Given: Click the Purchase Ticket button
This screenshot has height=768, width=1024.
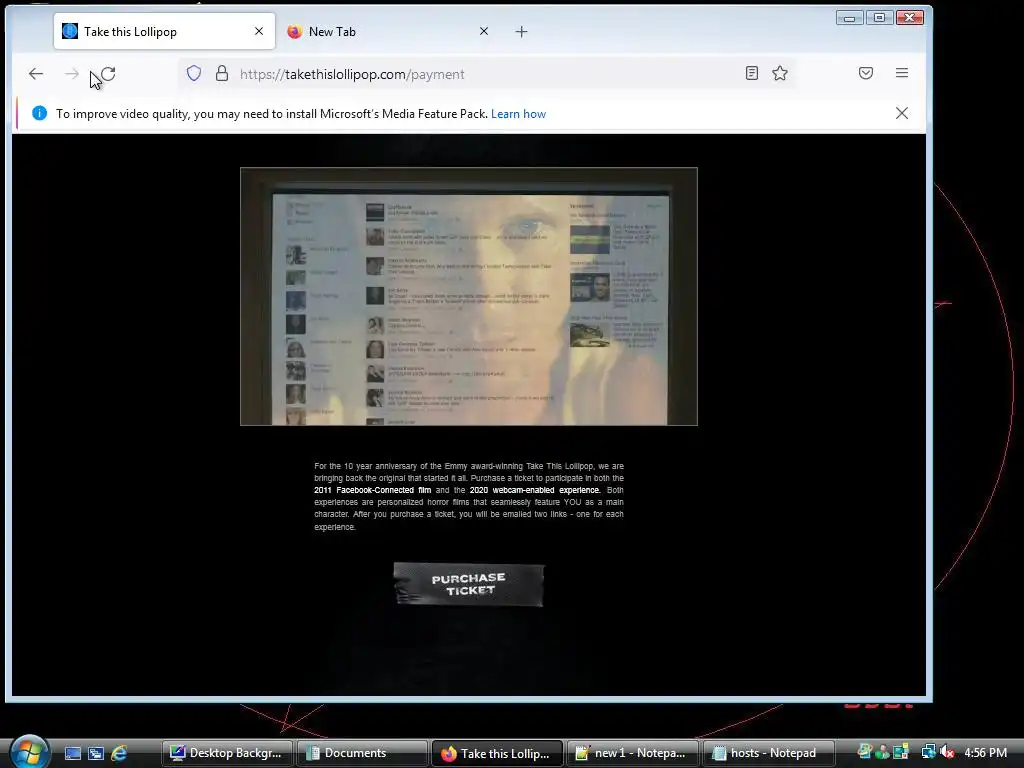Looking at the screenshot, I should point(469,584).
